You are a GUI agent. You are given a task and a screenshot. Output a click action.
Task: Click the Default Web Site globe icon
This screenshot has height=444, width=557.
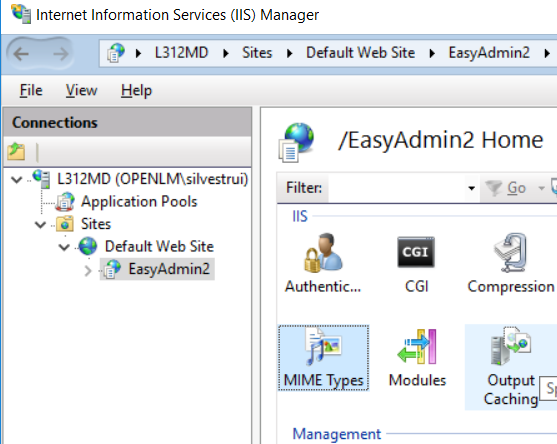88,246
